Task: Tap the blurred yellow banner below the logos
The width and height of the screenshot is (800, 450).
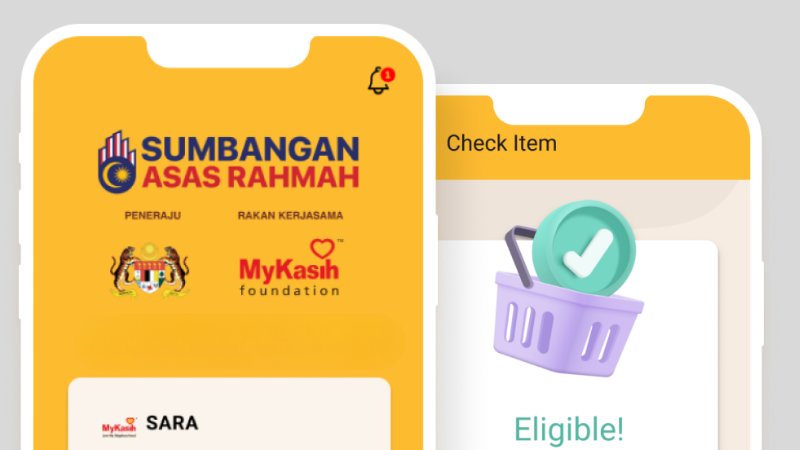Action: pos(240,341)
